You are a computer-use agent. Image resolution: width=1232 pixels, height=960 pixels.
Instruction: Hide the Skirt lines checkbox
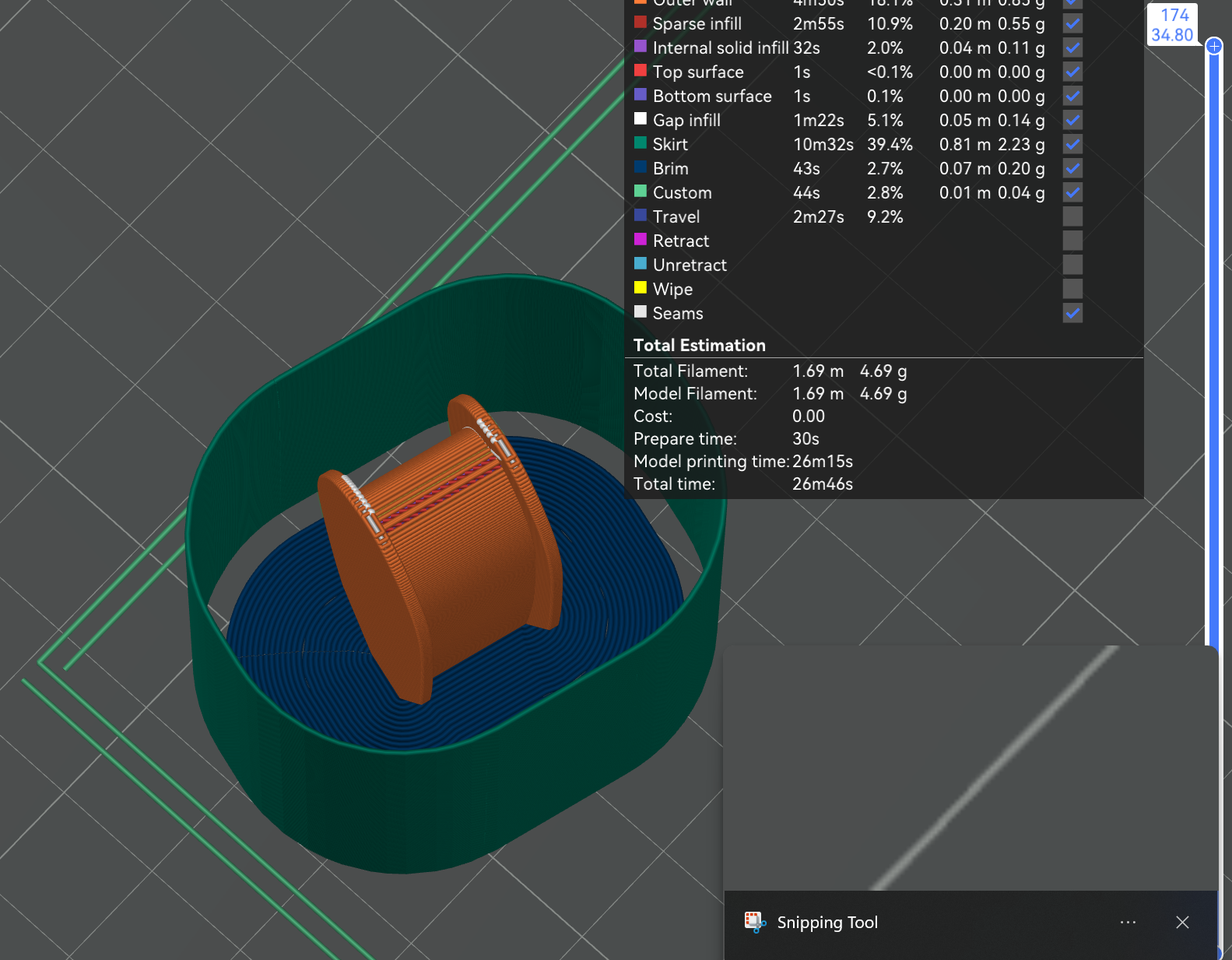[1072, 144]
